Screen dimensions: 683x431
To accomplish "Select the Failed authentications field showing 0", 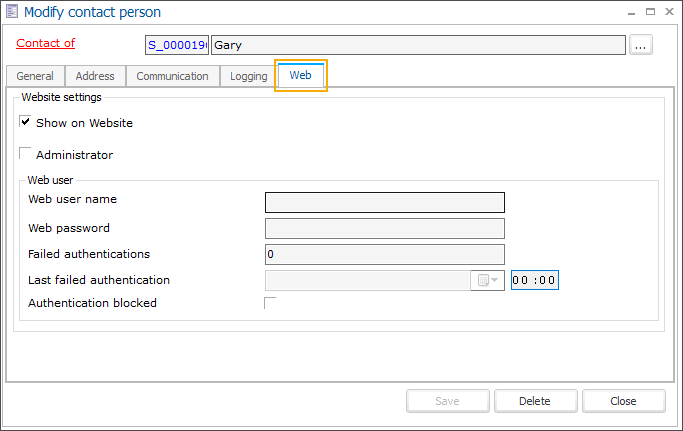I will tap(385, 255).
